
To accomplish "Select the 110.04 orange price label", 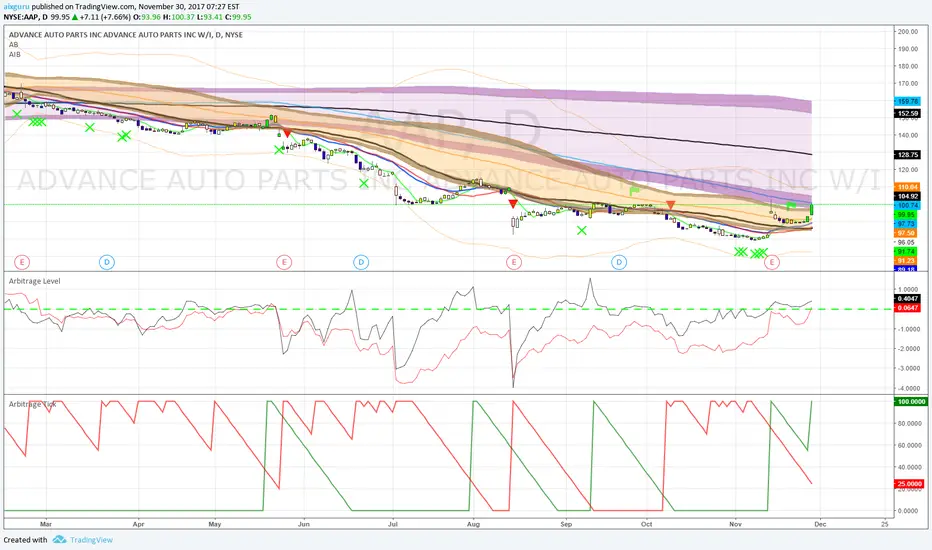I will click(x=907, y=187).
